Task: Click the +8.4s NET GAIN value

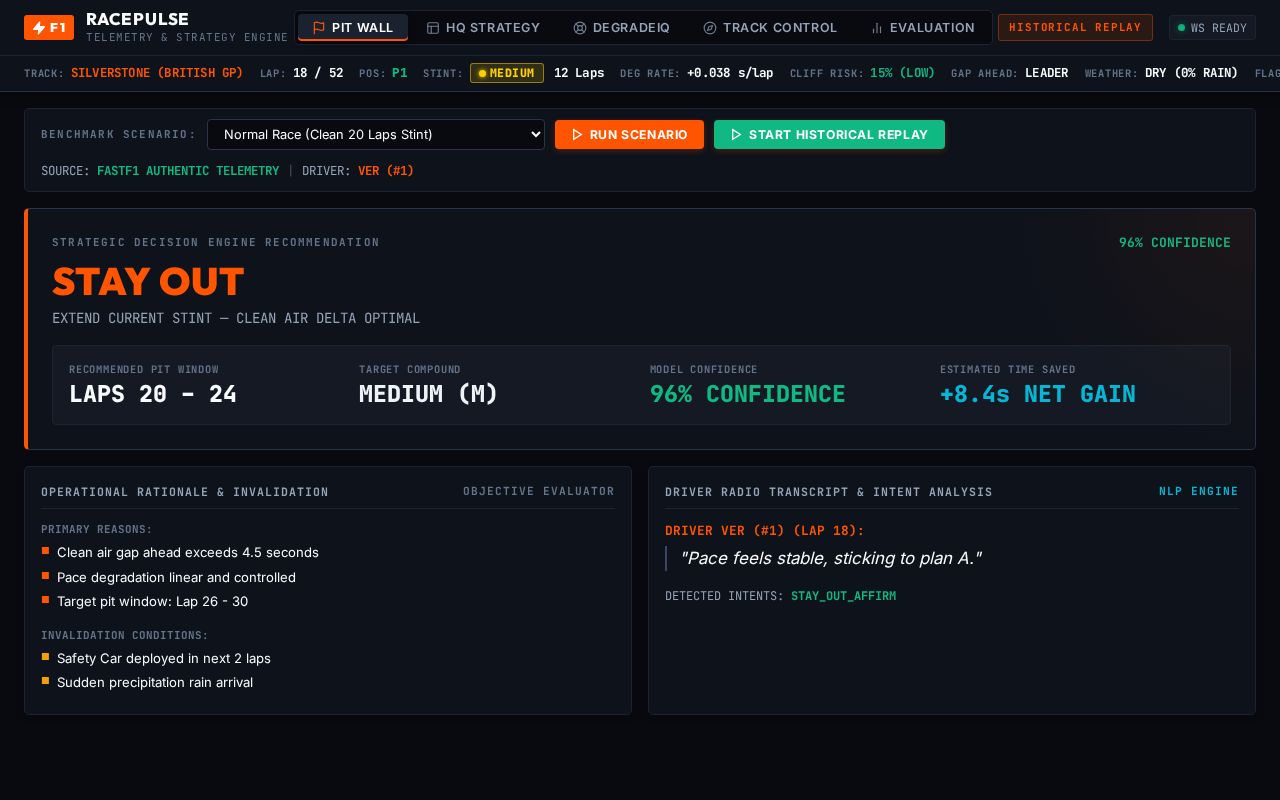Action: point(1038,394)
